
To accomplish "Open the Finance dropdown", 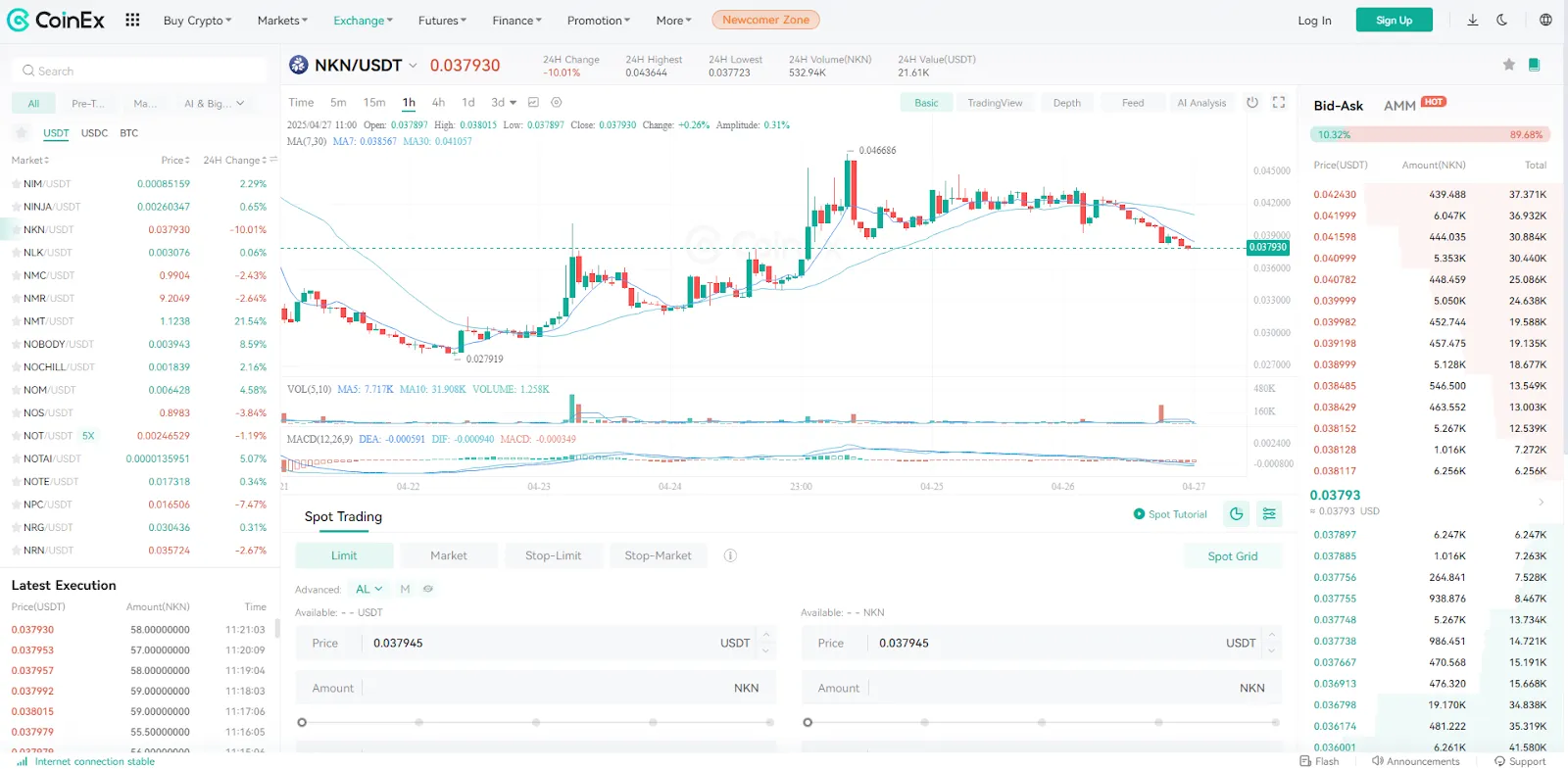I will click(x=516, y=20).
